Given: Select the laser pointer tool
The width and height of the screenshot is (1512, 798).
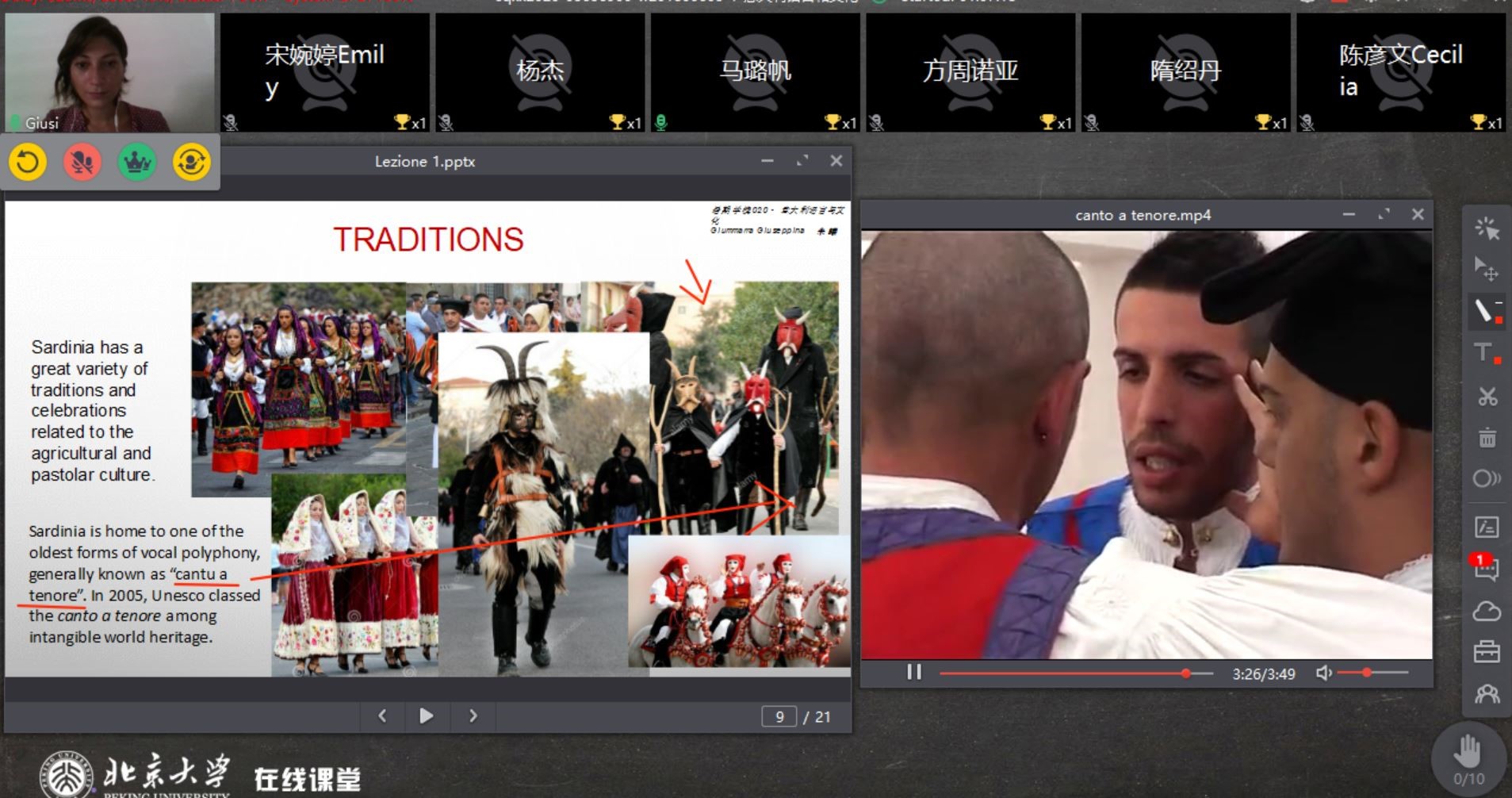Looking at the screenshot, I should 1486,229.
